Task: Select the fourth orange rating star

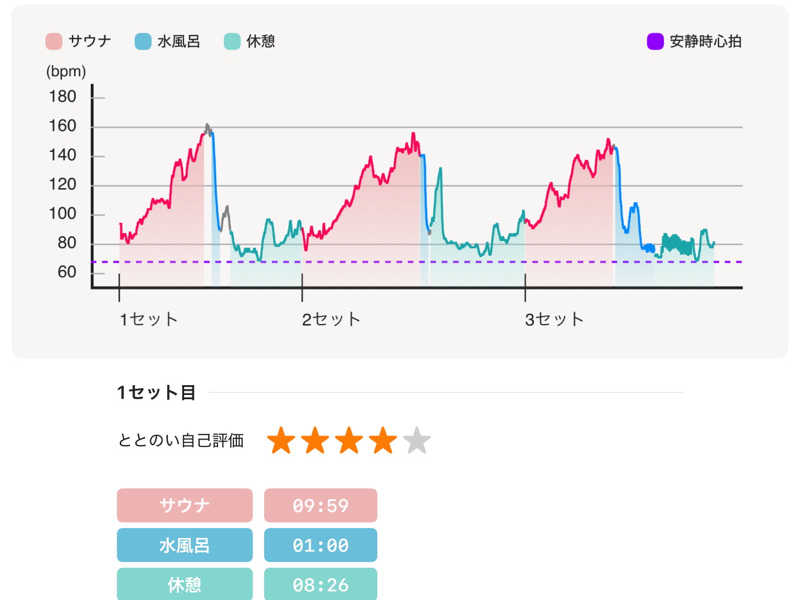Action: (383, 440)
